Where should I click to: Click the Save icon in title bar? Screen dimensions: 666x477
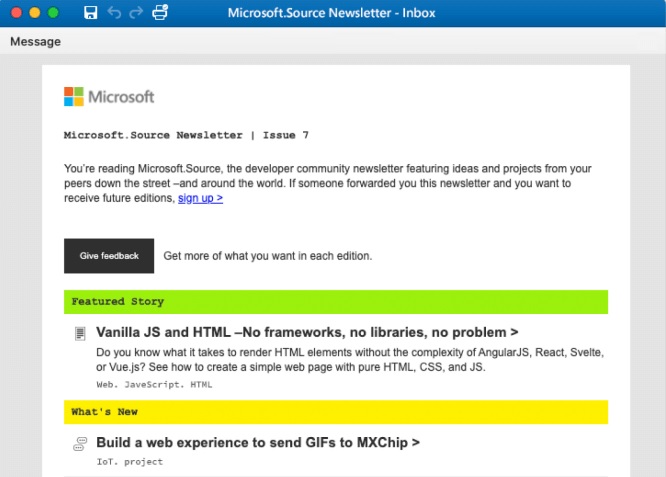(x=90, y=13)
